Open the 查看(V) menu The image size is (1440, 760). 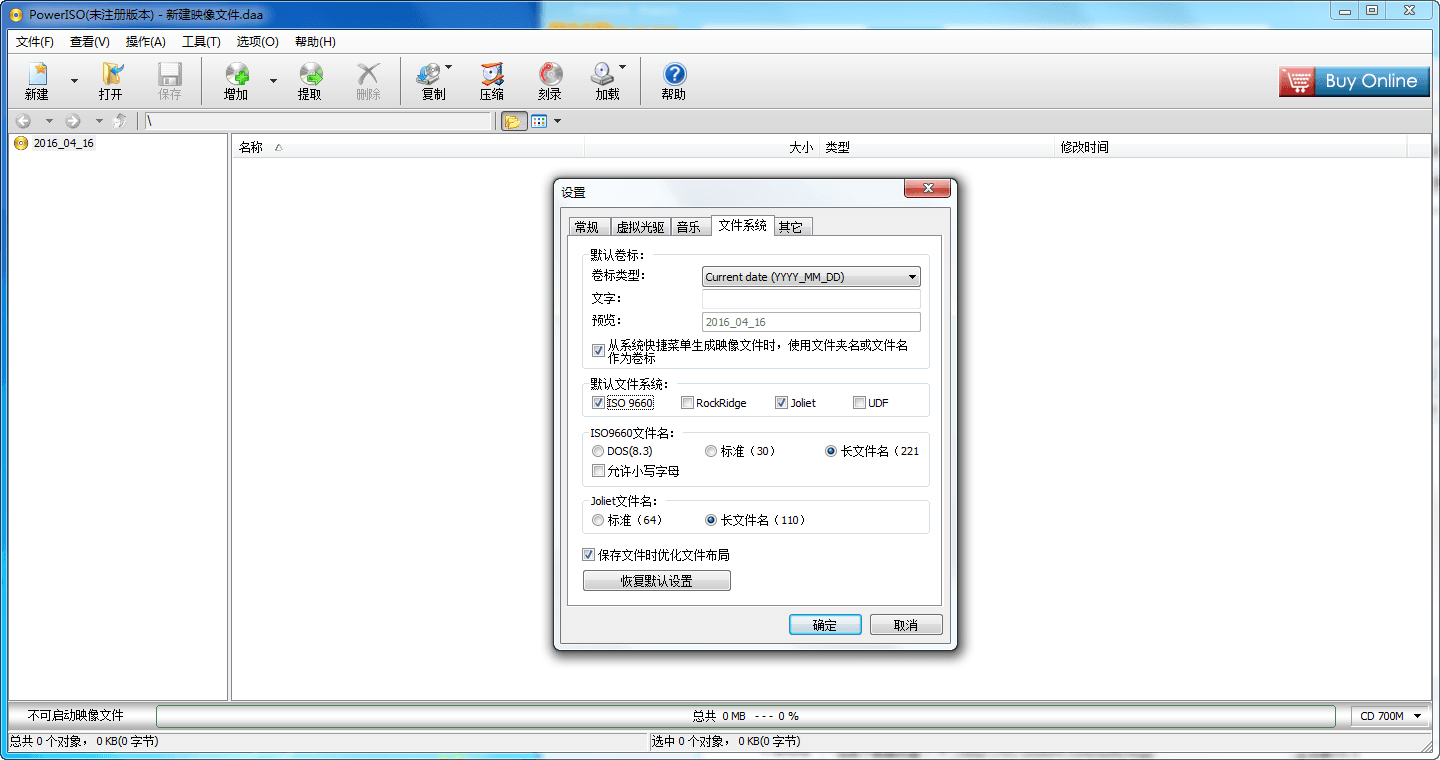(x=90, y=42)
